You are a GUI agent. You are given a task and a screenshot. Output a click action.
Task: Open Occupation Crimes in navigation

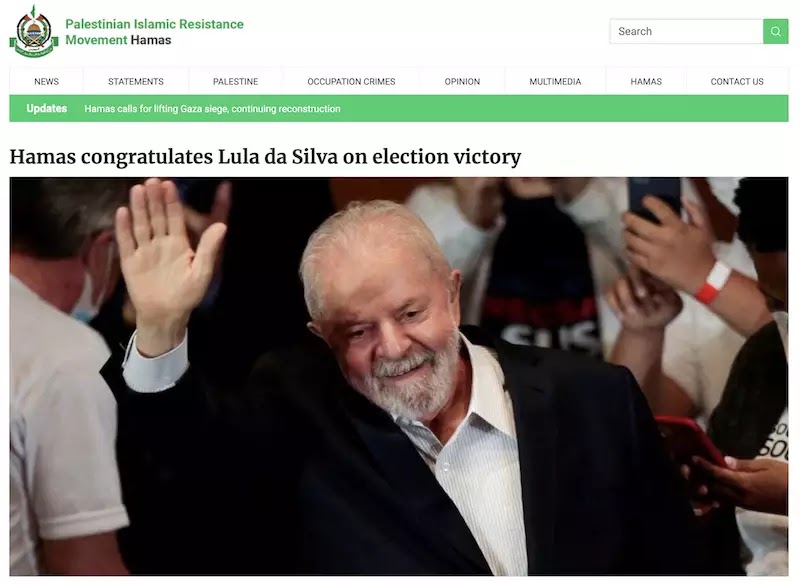pyautogui.click(x=351, y=82)
